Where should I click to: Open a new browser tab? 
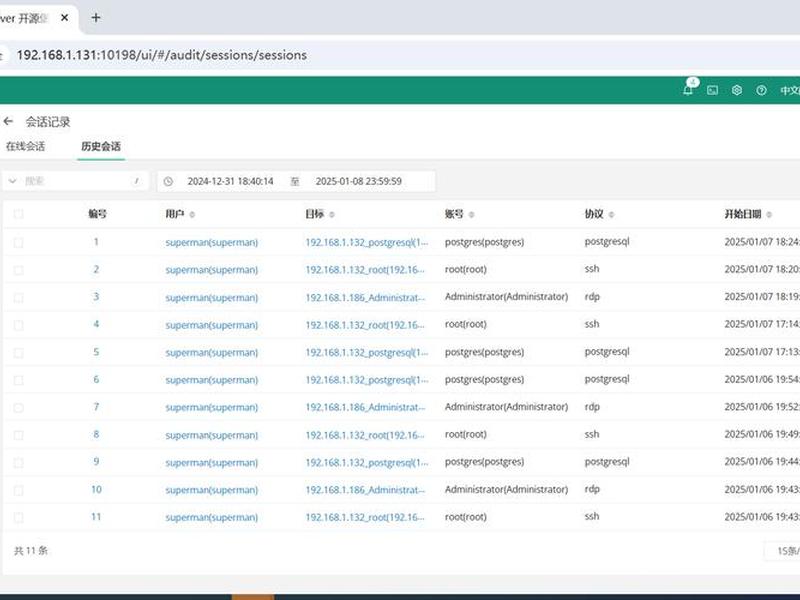pyautogui.click(x=95, y=18)
